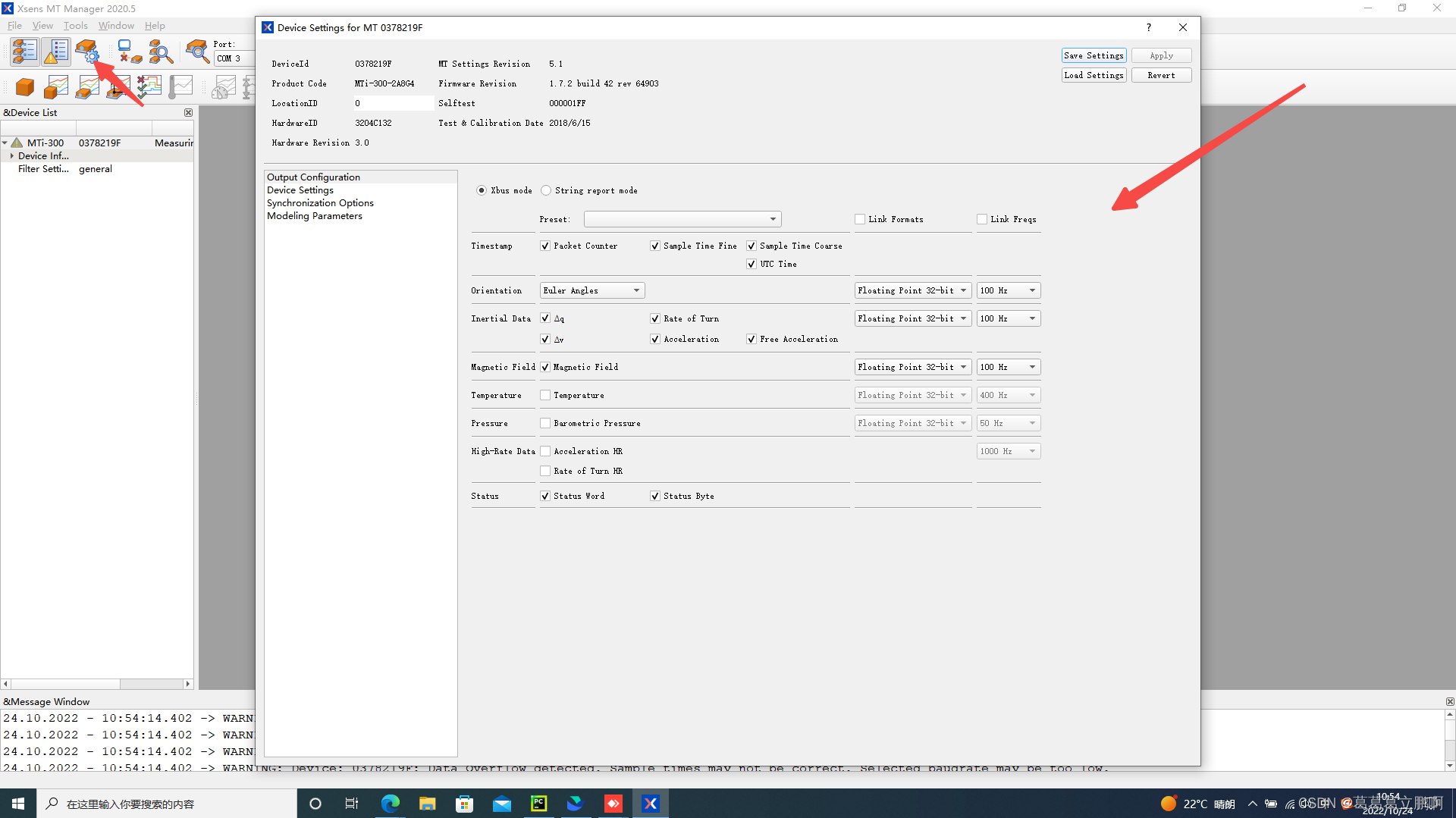The width and height of the screenshot is (1456, 818).
Task: Click Save Settings button
Action: point(1094,55)
